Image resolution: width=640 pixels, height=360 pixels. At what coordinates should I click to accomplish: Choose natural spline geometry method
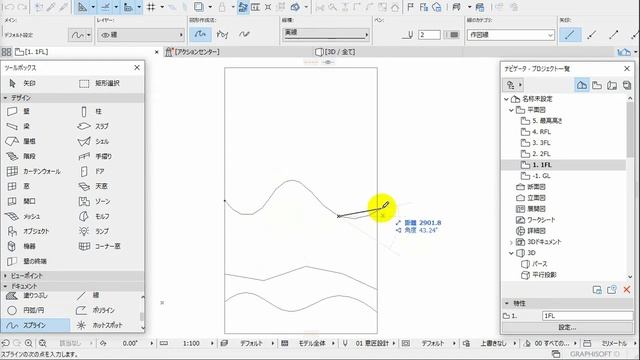(x=200, y=35)
